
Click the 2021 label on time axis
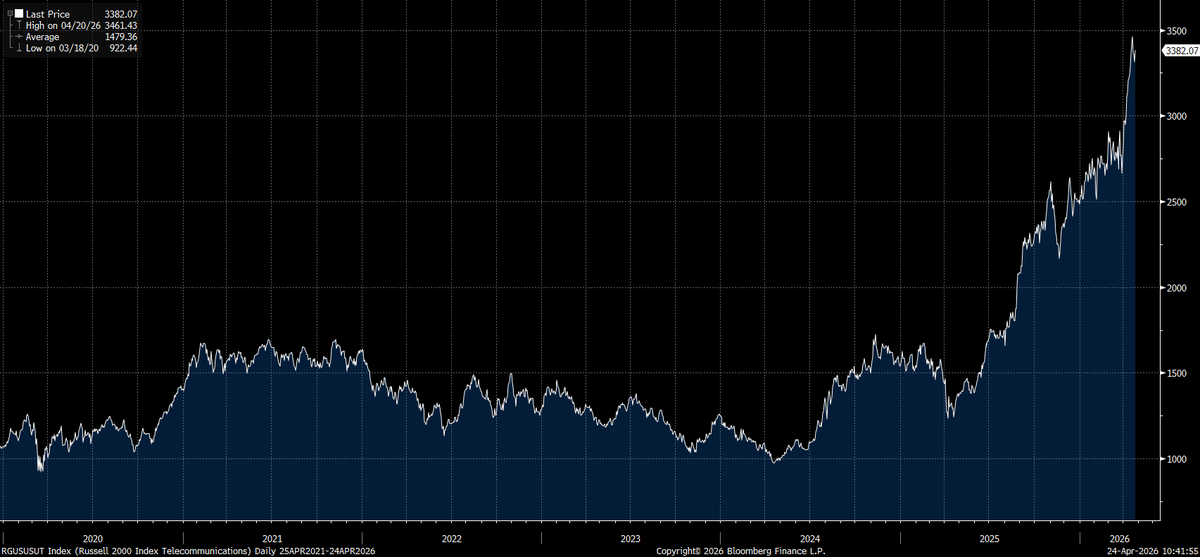271,537
